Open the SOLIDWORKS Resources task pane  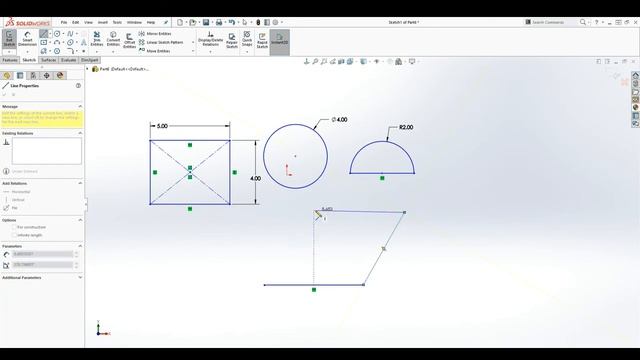click(x=636, y=76)
